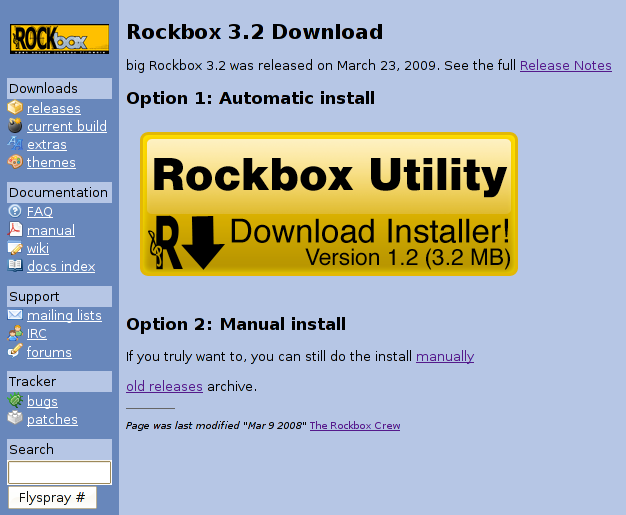Click the box icon beside releases
This screenshot has height=515, width=626.
click(x=15, y=108)
